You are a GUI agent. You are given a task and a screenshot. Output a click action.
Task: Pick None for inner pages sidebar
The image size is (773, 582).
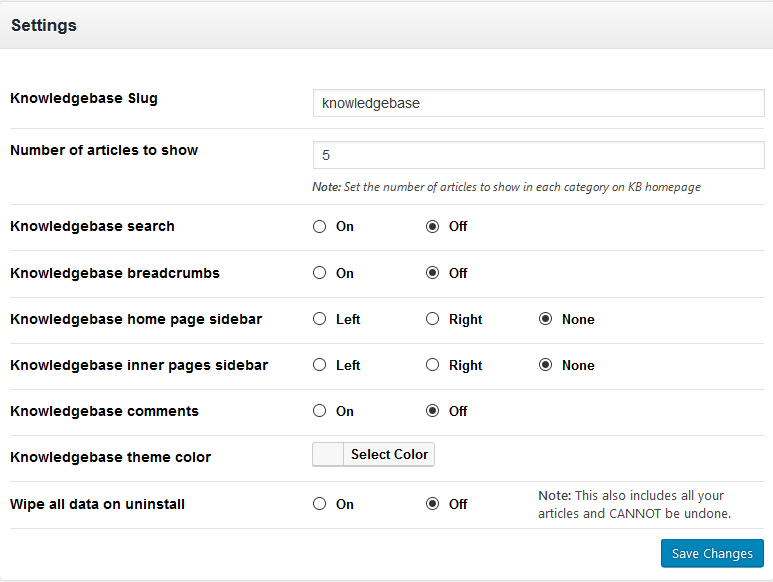point(545,365)
